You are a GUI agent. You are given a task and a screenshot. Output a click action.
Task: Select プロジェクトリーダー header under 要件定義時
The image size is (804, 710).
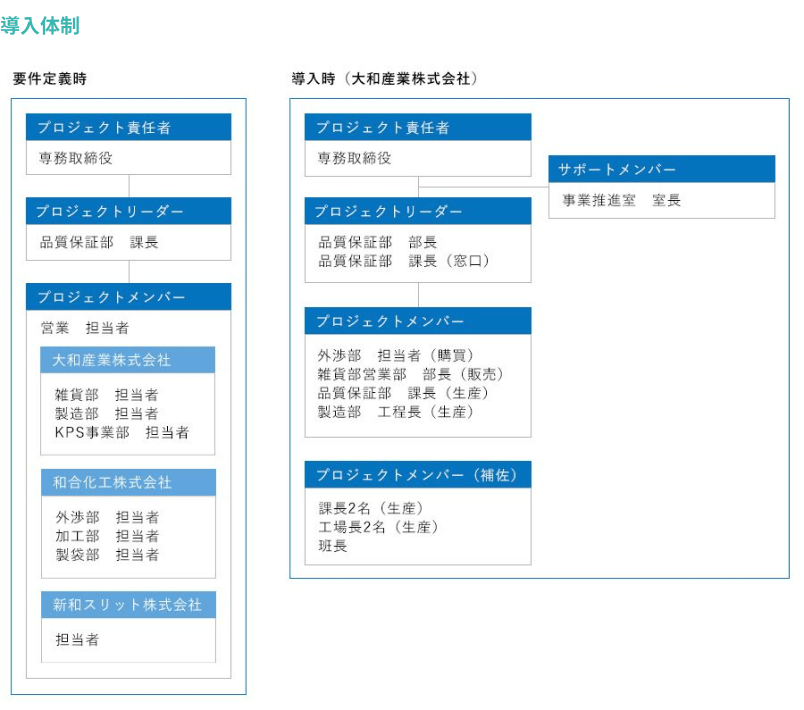click(x=128, y=211)
